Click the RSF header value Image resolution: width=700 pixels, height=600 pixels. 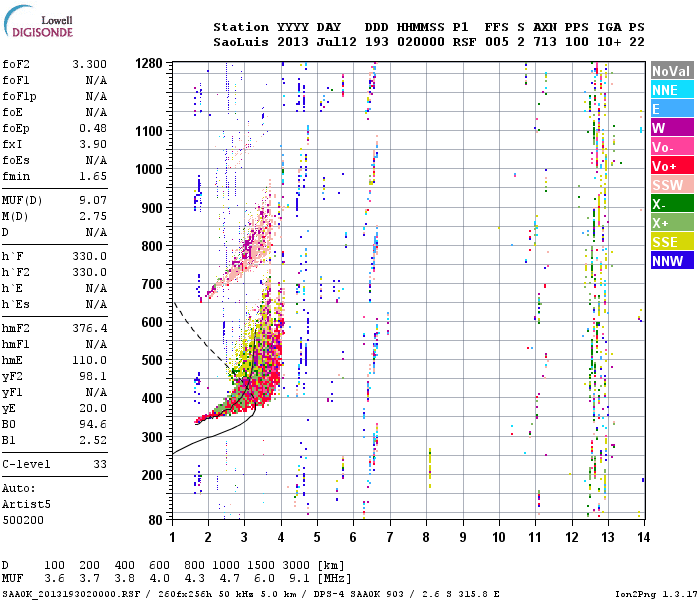464,42
